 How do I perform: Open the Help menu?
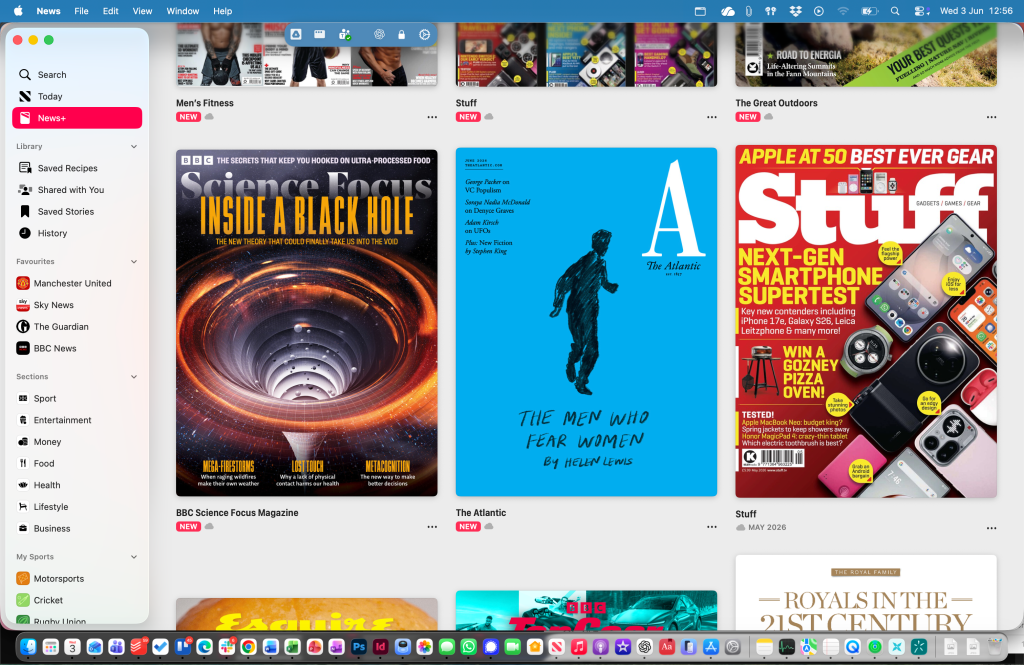[223, 11]
